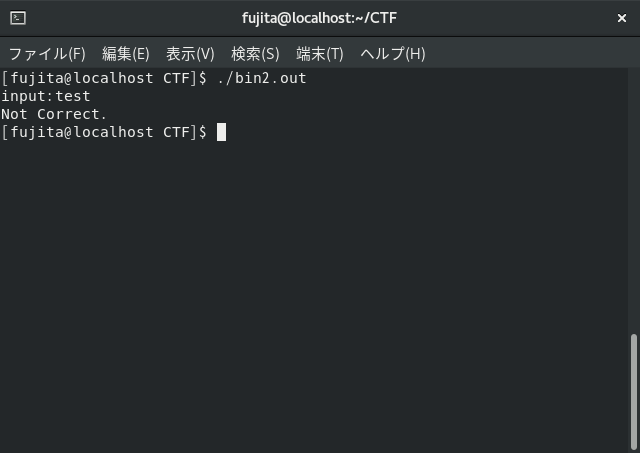The image size is (640, 453).
Task: Click empty menu bar space right of ヘルプ(H)
Action: click(530, 53)
